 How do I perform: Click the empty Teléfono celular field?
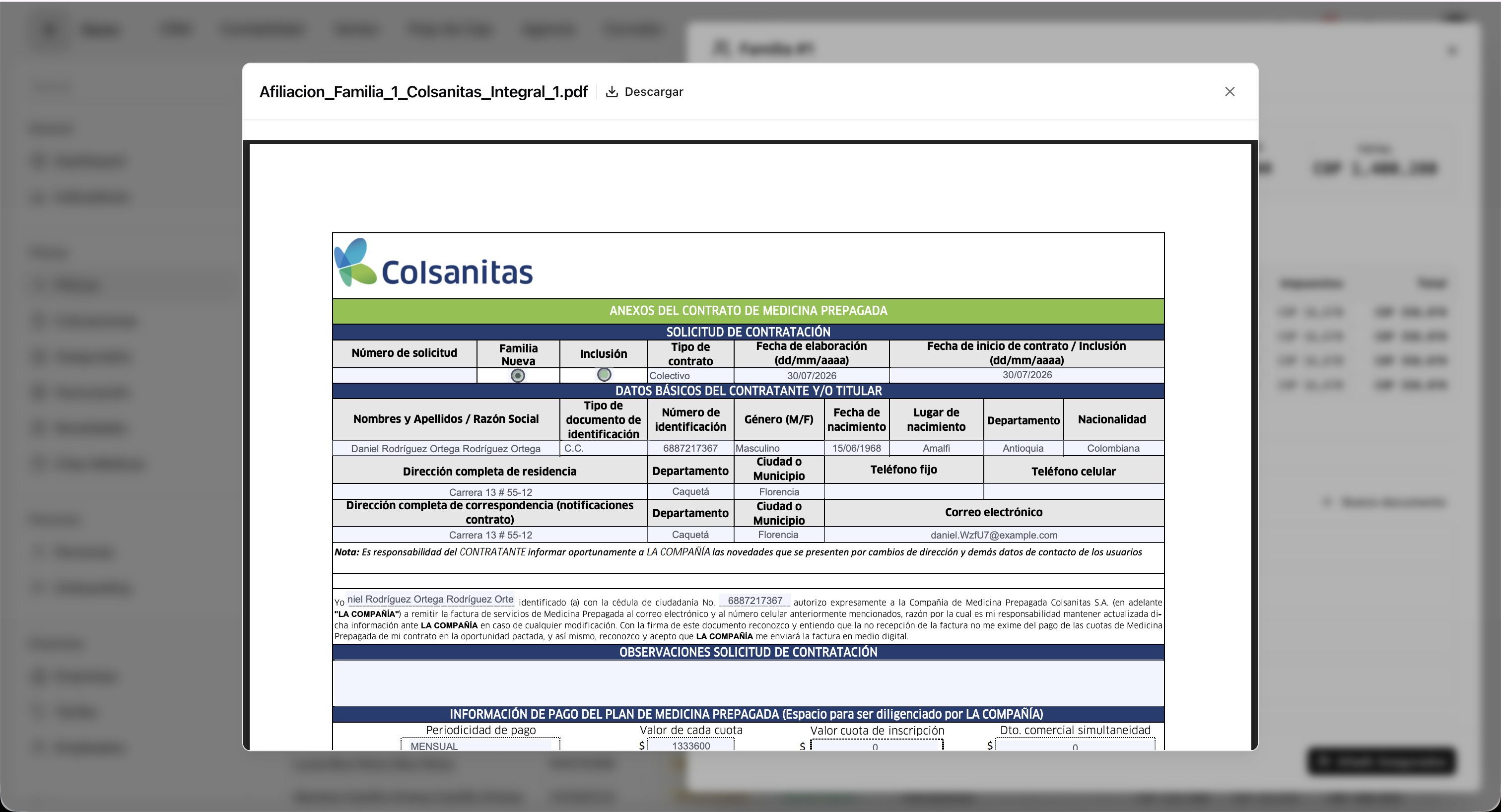pos(1073,491)
